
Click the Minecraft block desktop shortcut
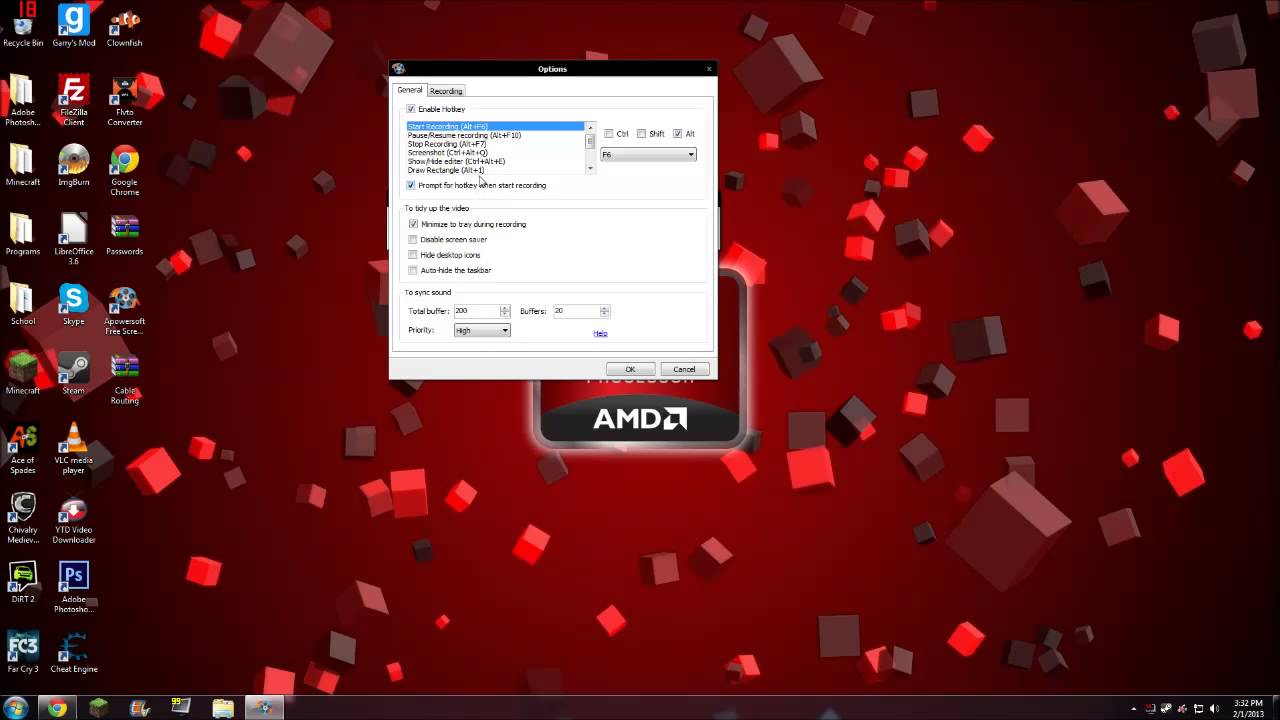tap(23, 373)
